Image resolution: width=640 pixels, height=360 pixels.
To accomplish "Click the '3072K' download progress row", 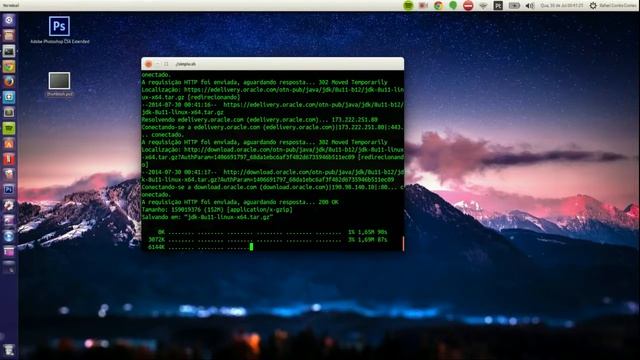I will (267, 240).
